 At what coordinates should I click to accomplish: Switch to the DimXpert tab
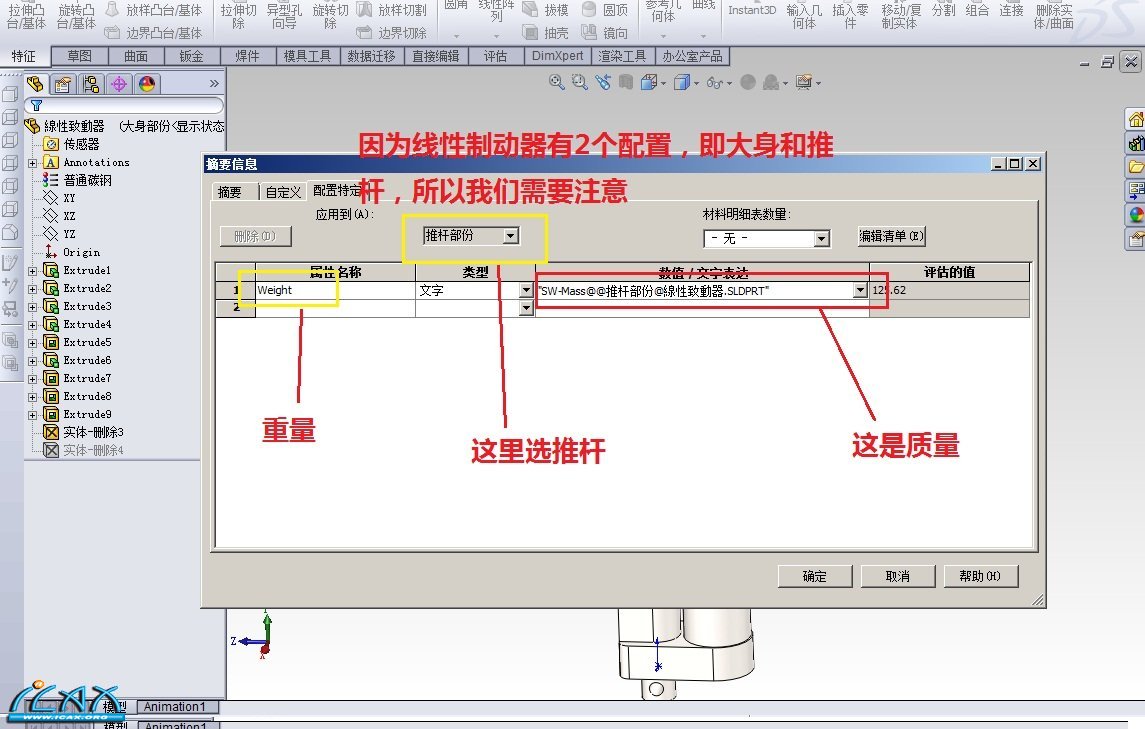tap(558, 56)
